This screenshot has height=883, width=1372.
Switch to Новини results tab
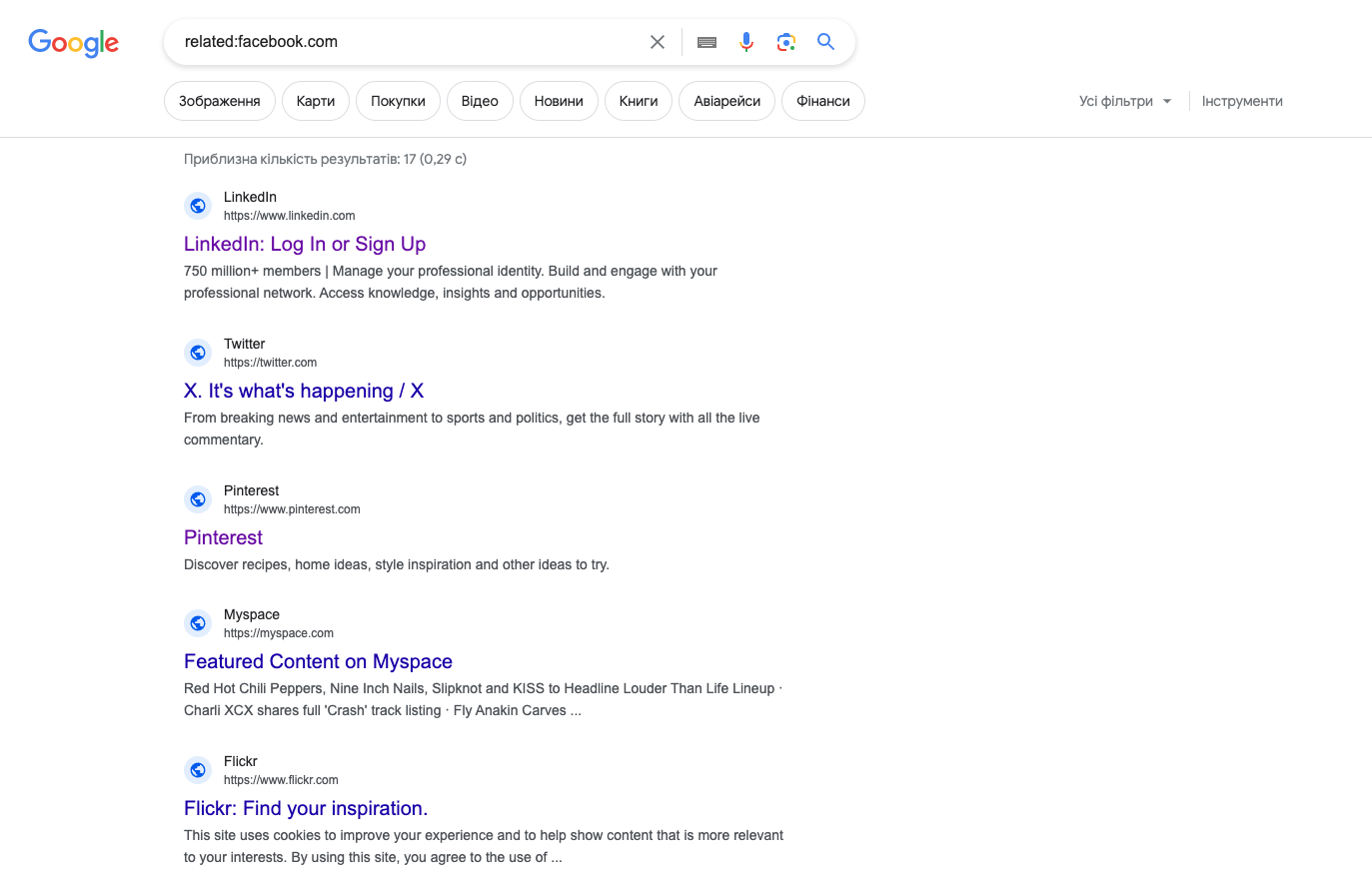coord(559,101)
